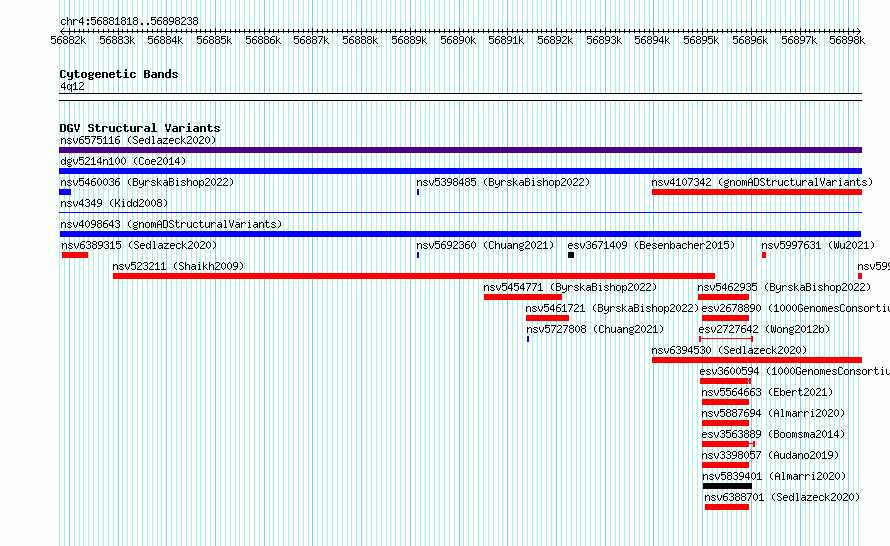Viewport: 890px width, 546px height.
Task: Open nsv5454771 (ByrskaBishop2022) label
Action: (570, 287)
